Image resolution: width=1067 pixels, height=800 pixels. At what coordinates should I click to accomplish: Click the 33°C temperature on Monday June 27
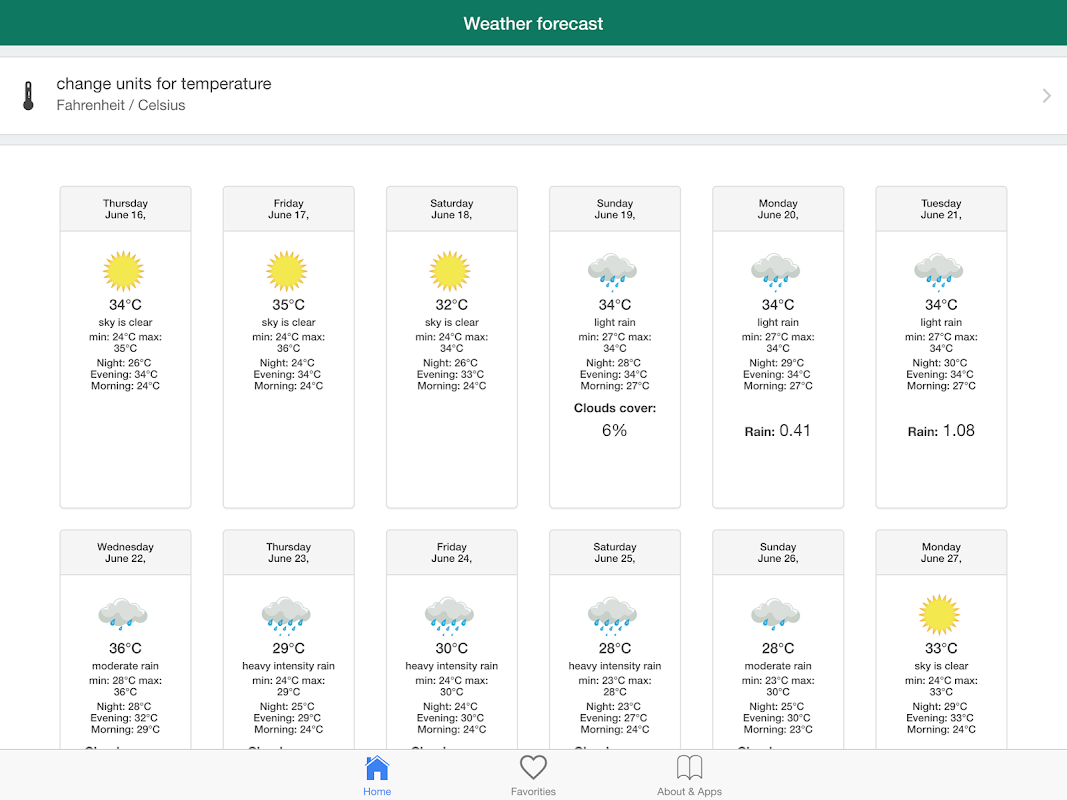tap(941, 648)
